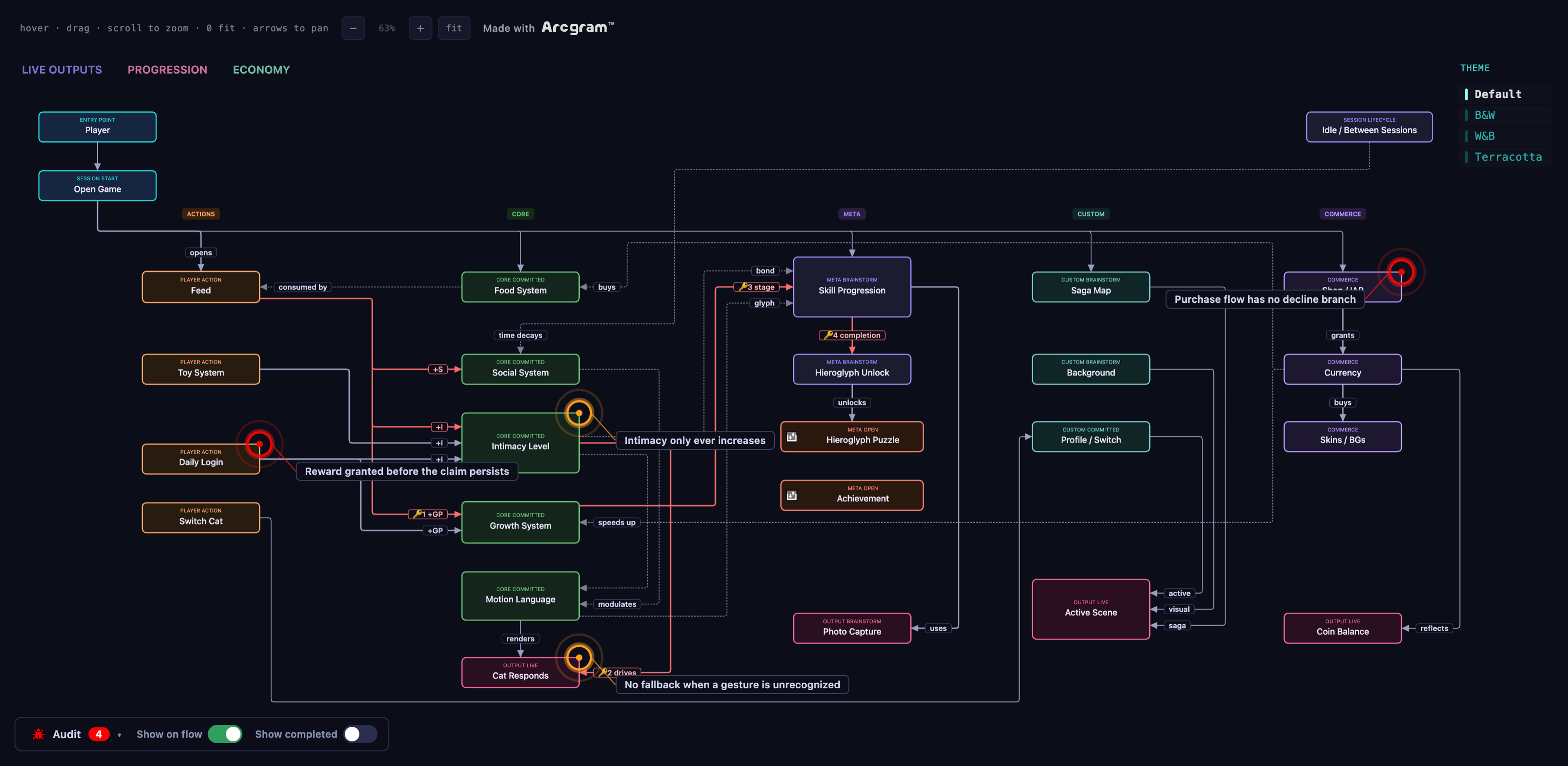Select the Cat Responds output node
This screenshot has height=766, width=1568.
tap(521, 672)
